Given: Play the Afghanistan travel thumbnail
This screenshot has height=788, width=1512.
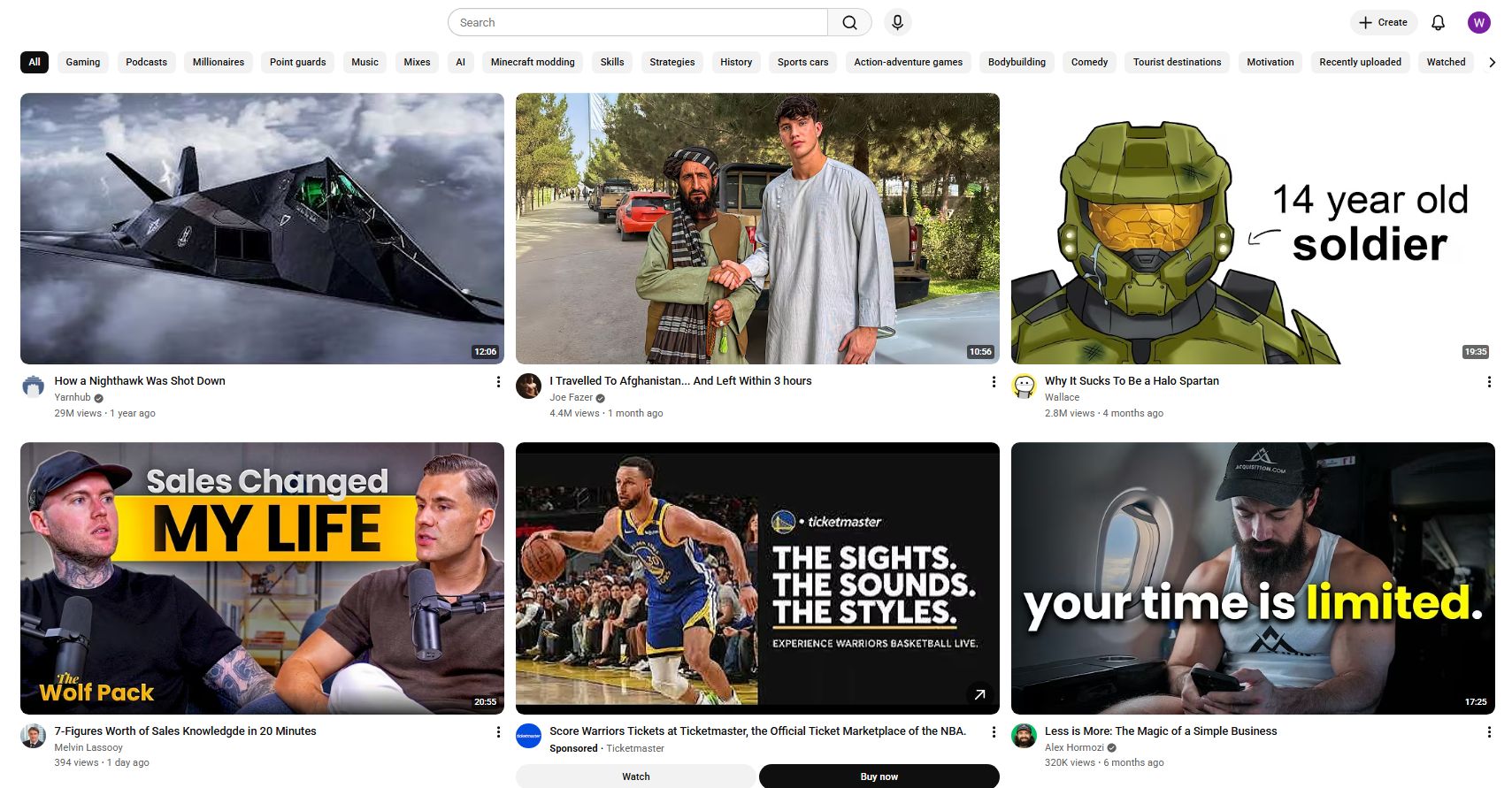Looking at the screenshot, I should click(757, 228).
